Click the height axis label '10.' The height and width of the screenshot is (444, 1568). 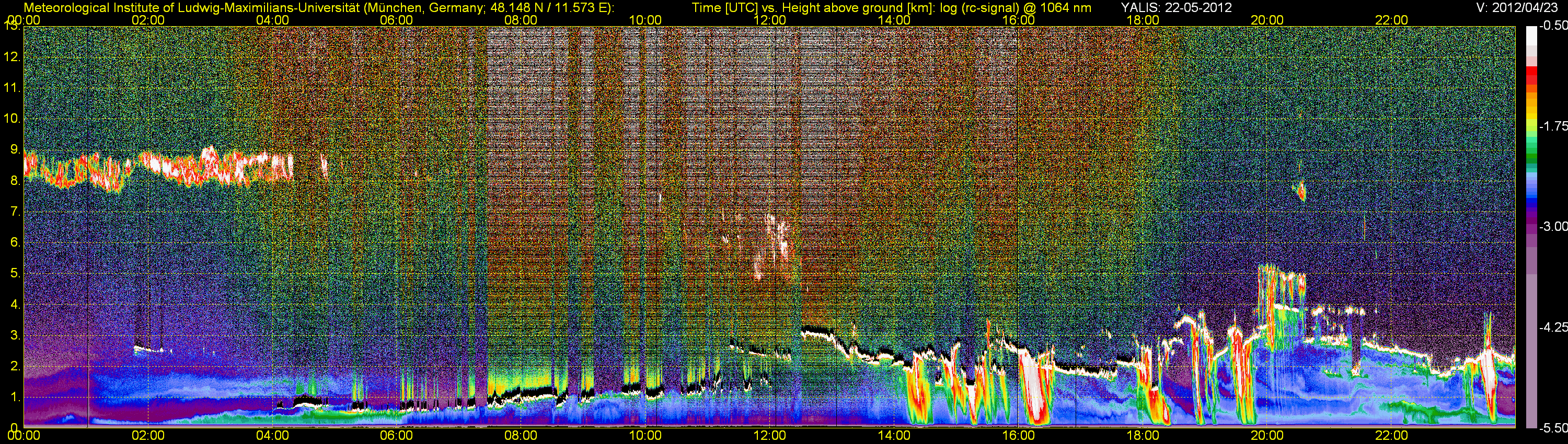tap(12, 118)
